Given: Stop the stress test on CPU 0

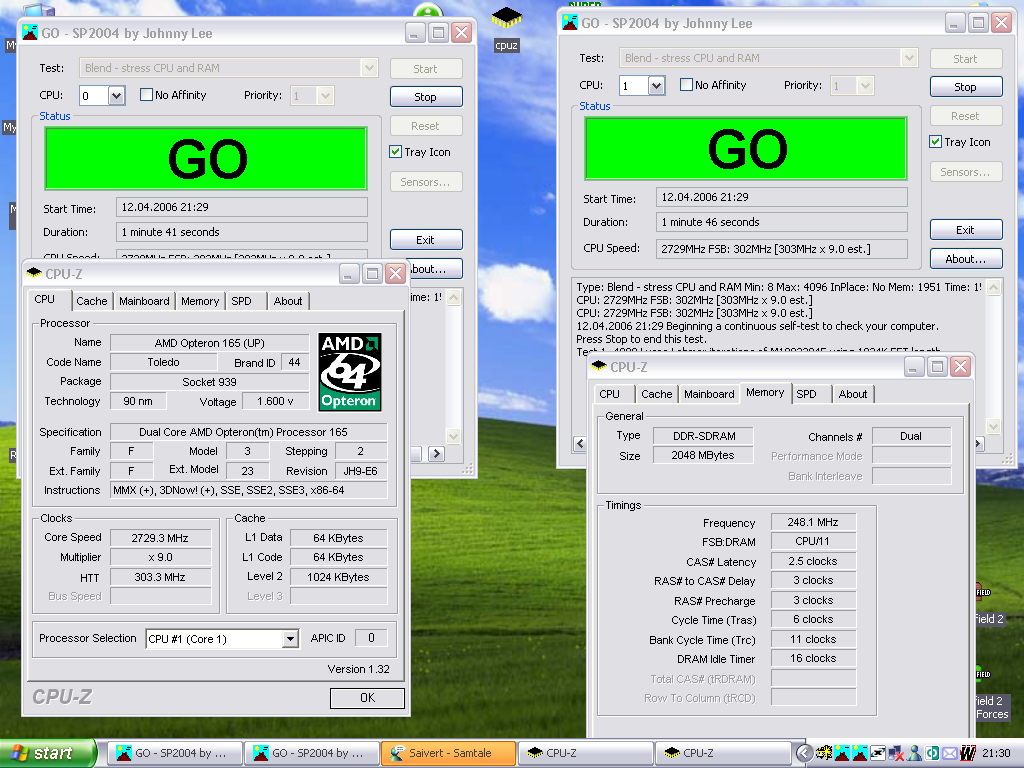Looking at the screenshot, I should 426,97.
